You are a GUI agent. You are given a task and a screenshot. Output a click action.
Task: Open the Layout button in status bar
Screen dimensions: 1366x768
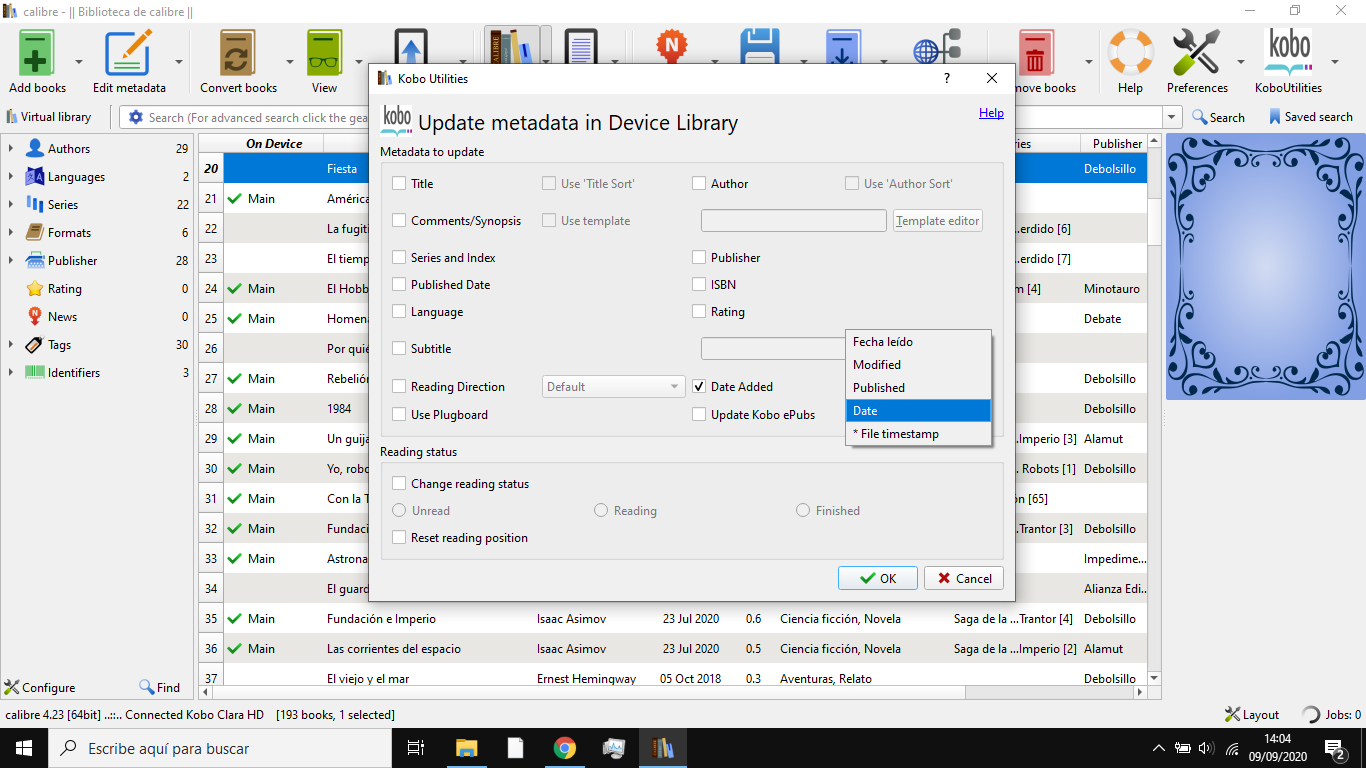click(1252, 714)
